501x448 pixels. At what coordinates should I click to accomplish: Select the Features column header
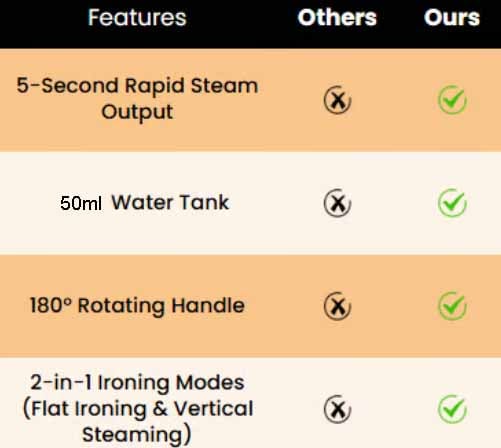click(x=137, y=17)
